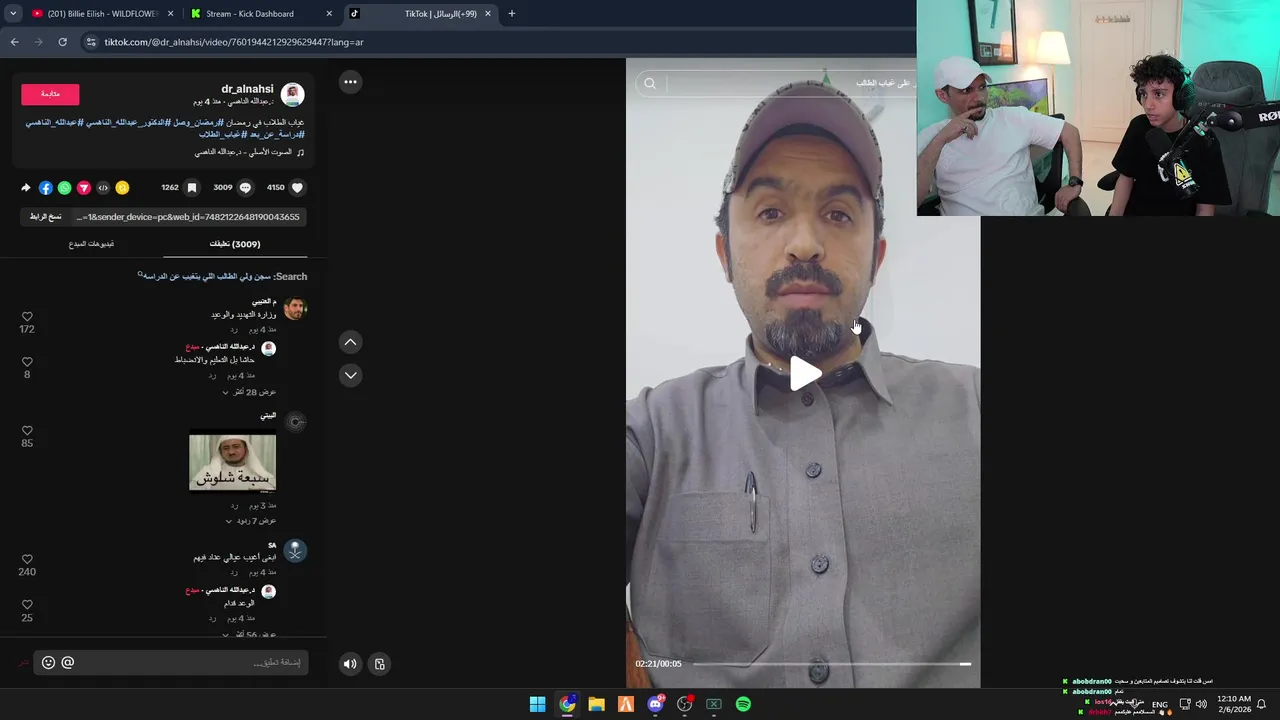Click ENG language indicator in system tray
1280x720 pixels.
tap(1159, 704)
